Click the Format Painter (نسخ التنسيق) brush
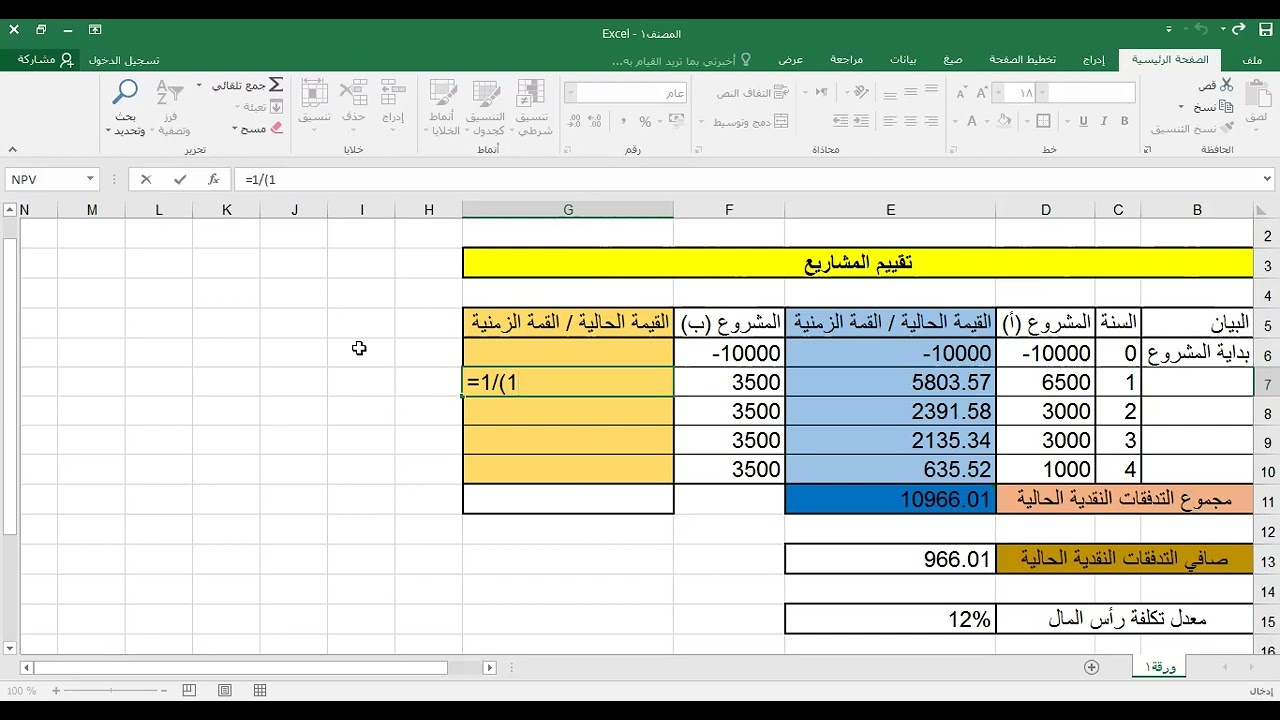 [x=1226, y=129]
